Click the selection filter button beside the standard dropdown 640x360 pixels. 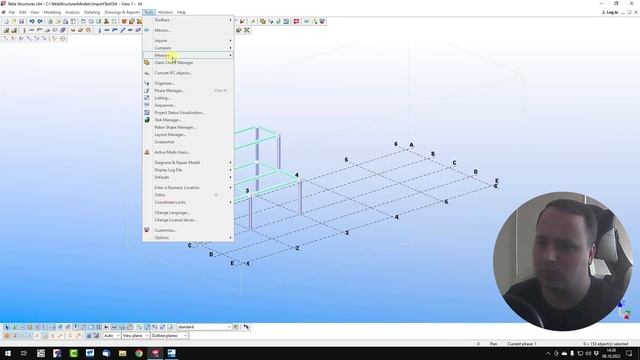point(236,327)
